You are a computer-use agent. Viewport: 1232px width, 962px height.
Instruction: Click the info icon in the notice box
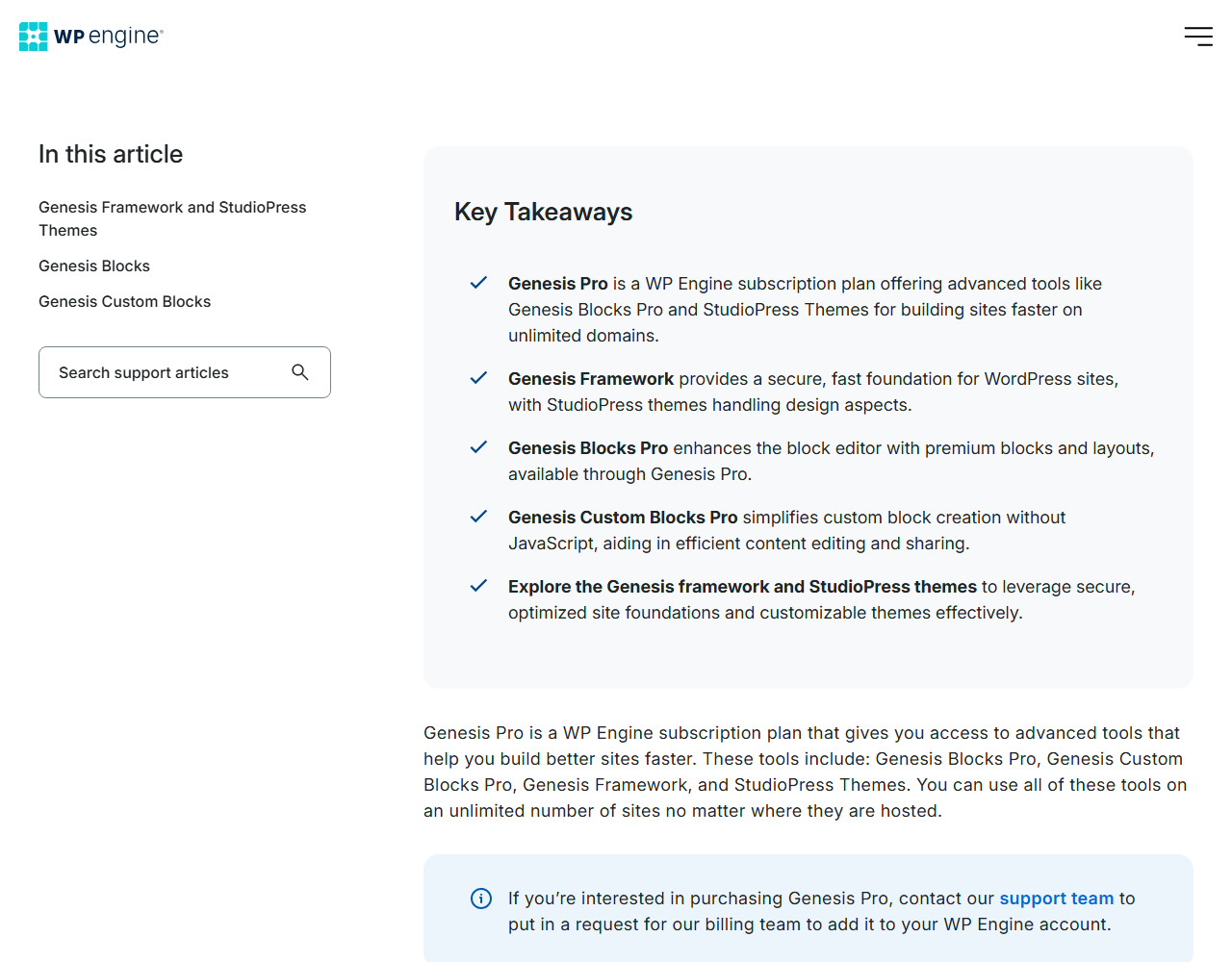[x=481, y=899]
